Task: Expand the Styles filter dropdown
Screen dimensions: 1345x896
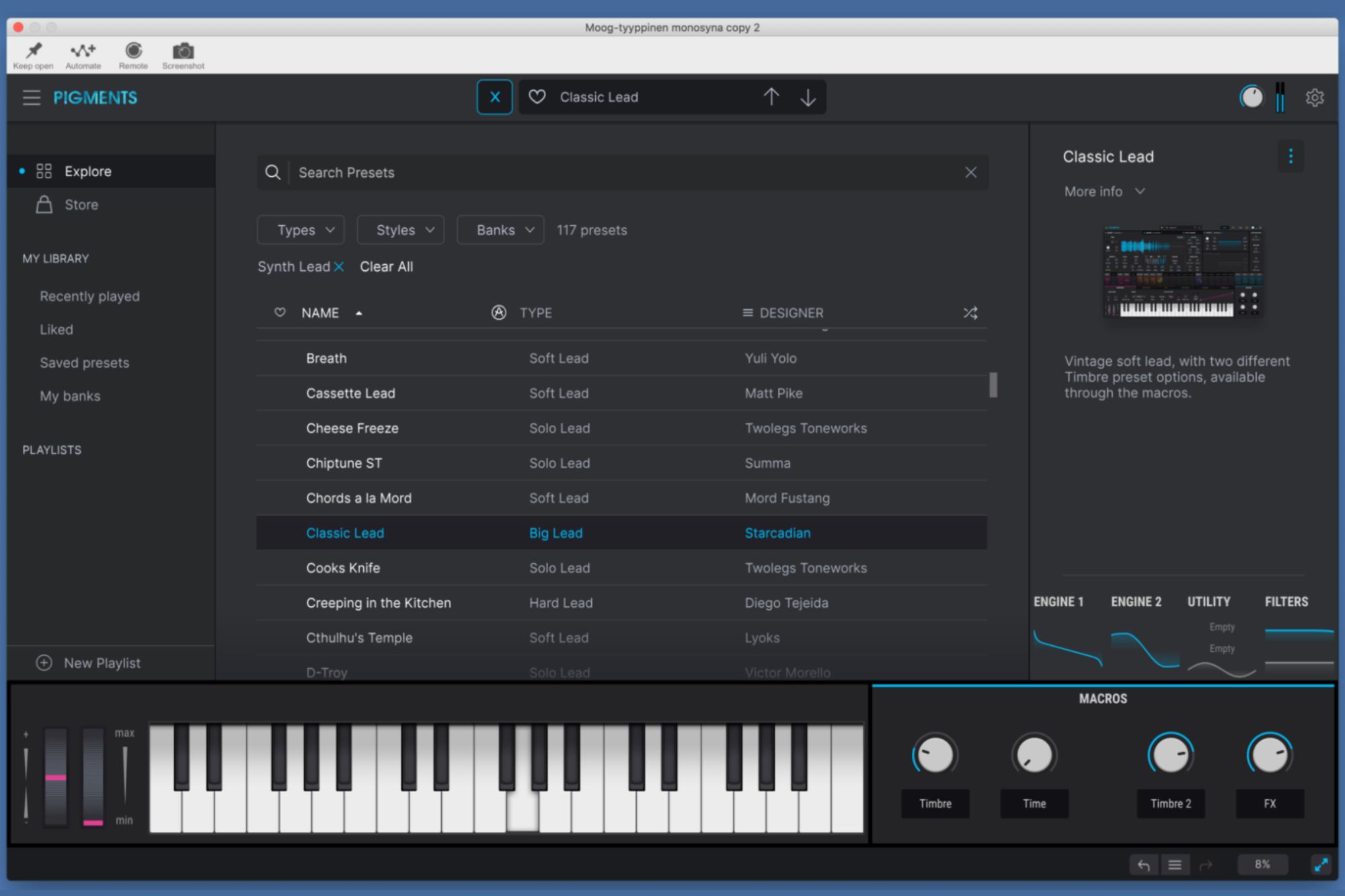Action: pyautogui.click(x=400, y=230)
